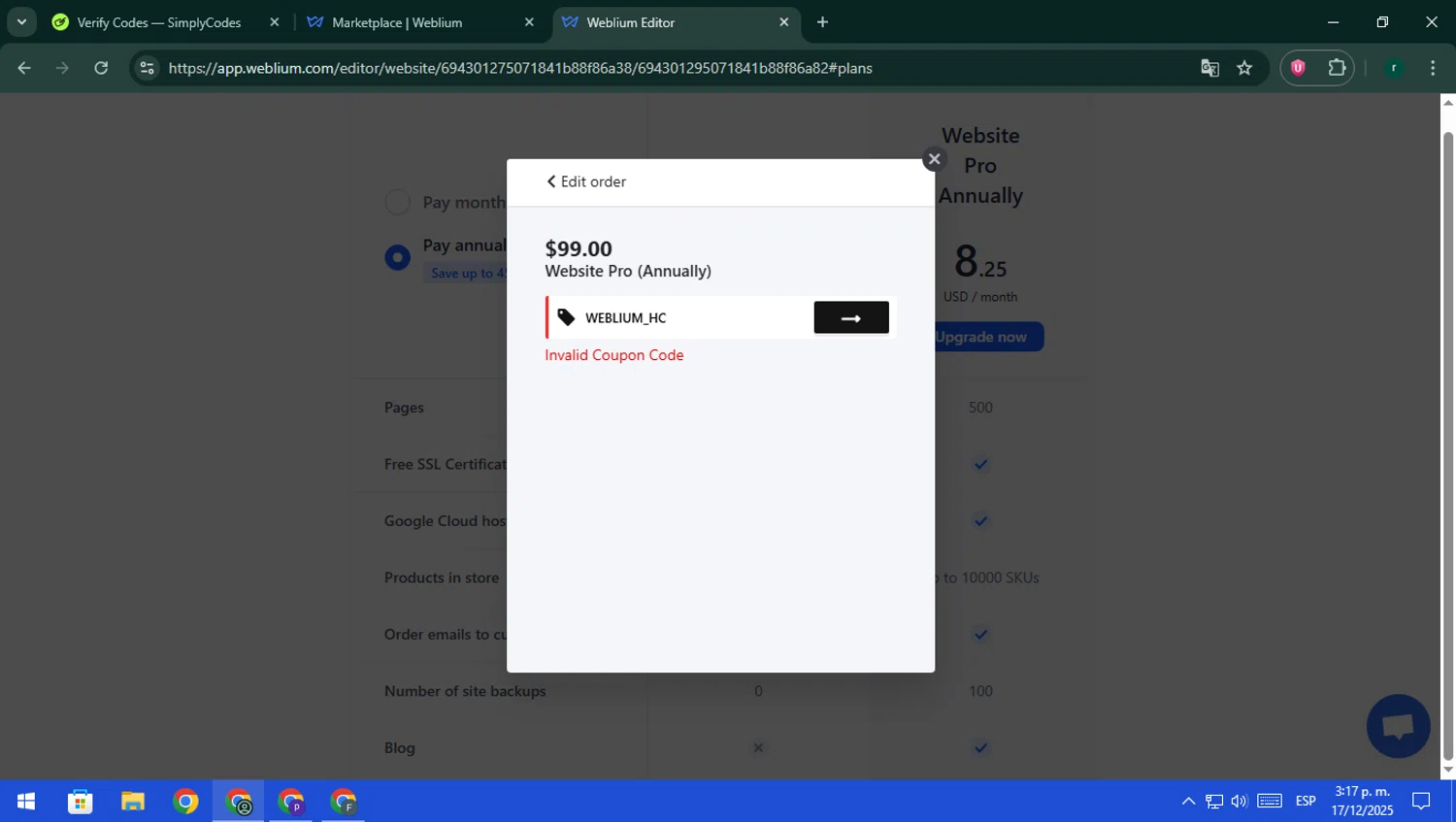Click the Number of site backups label
The width and height of the screenshot is (1456, 822).
click(x=465, y=691)
